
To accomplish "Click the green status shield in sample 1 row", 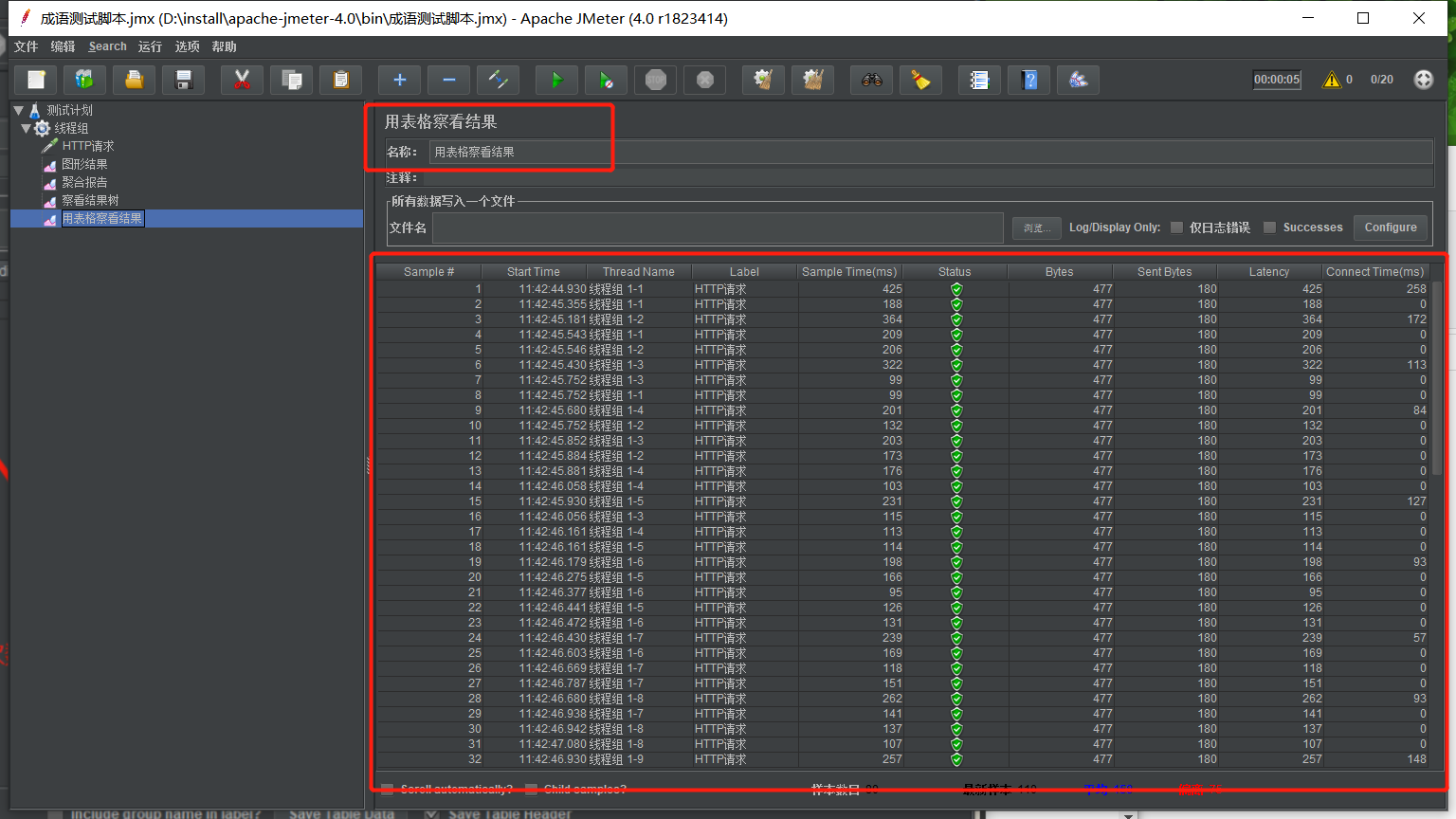I will (x=955, y=289).
